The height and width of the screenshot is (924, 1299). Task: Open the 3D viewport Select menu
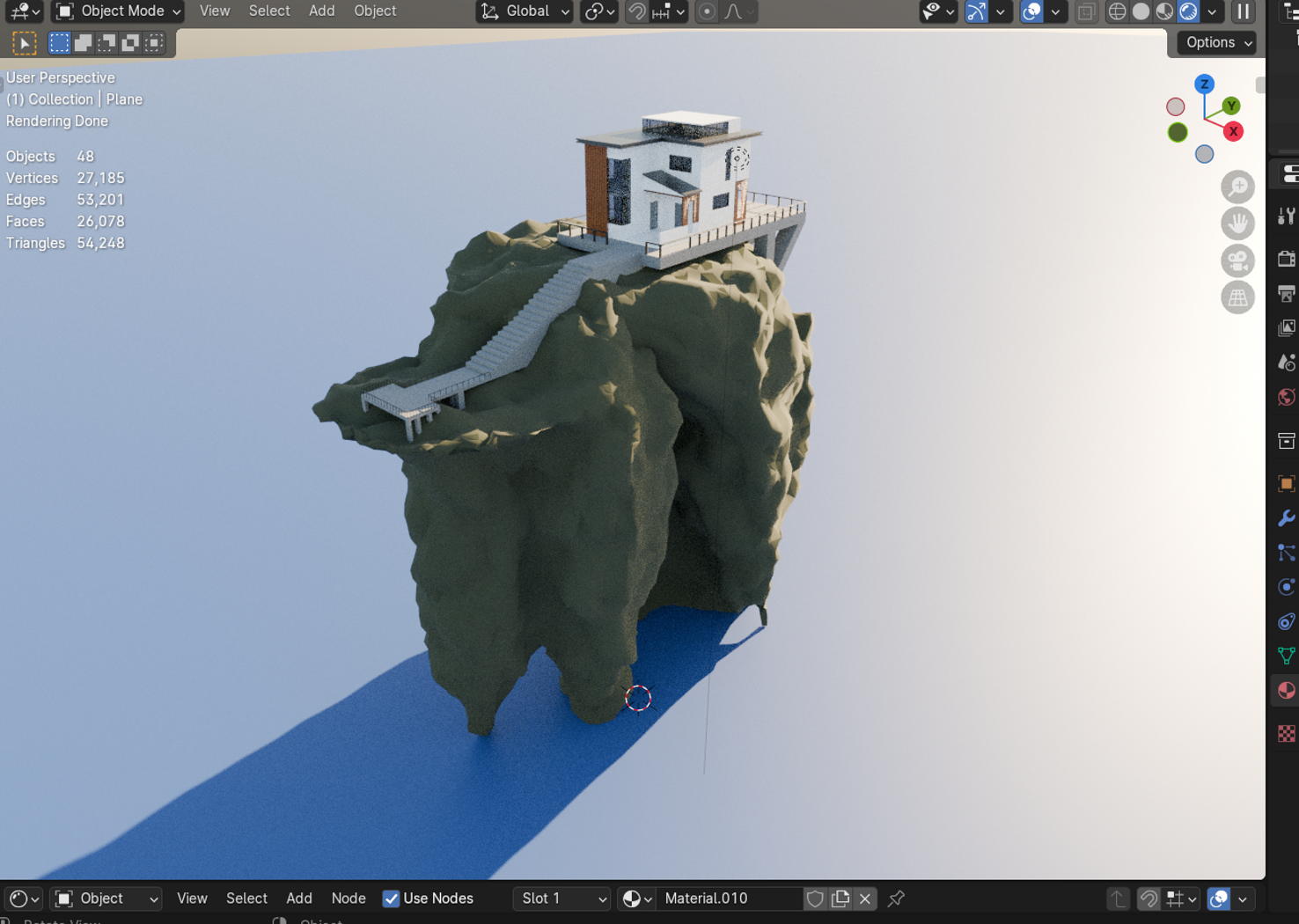click(x=268, y=11)
